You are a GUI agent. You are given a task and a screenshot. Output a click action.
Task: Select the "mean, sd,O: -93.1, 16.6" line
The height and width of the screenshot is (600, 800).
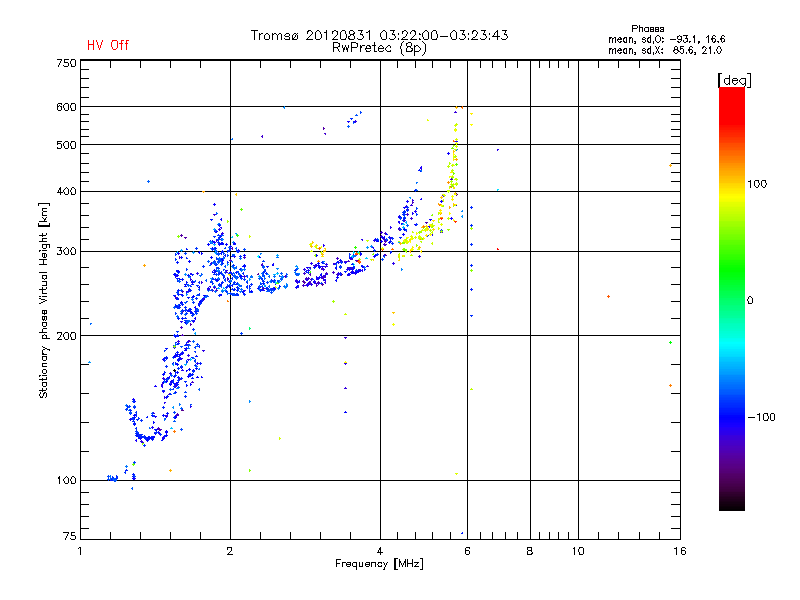[x=666, y=39]
